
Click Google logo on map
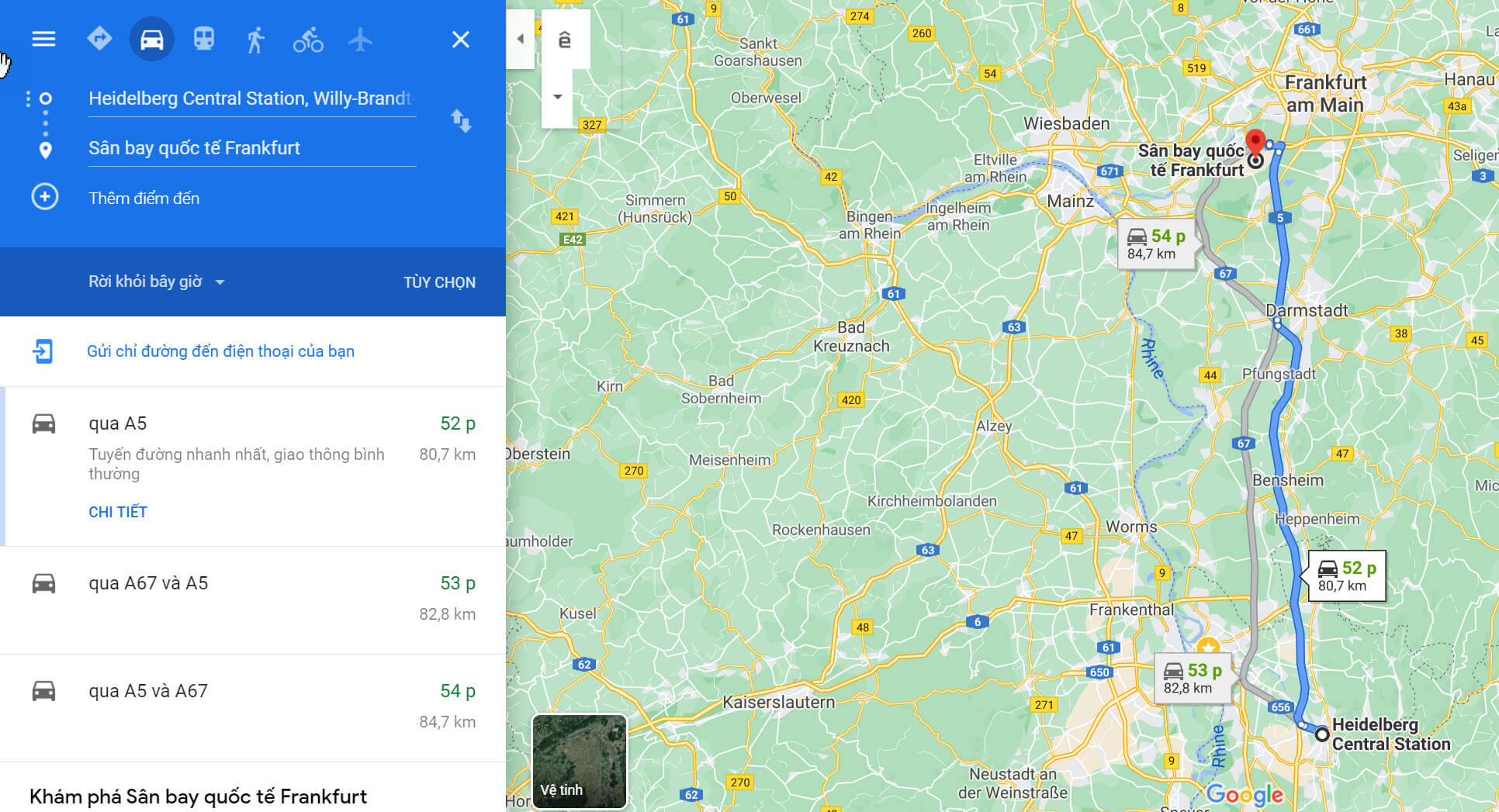(1245, 794)
